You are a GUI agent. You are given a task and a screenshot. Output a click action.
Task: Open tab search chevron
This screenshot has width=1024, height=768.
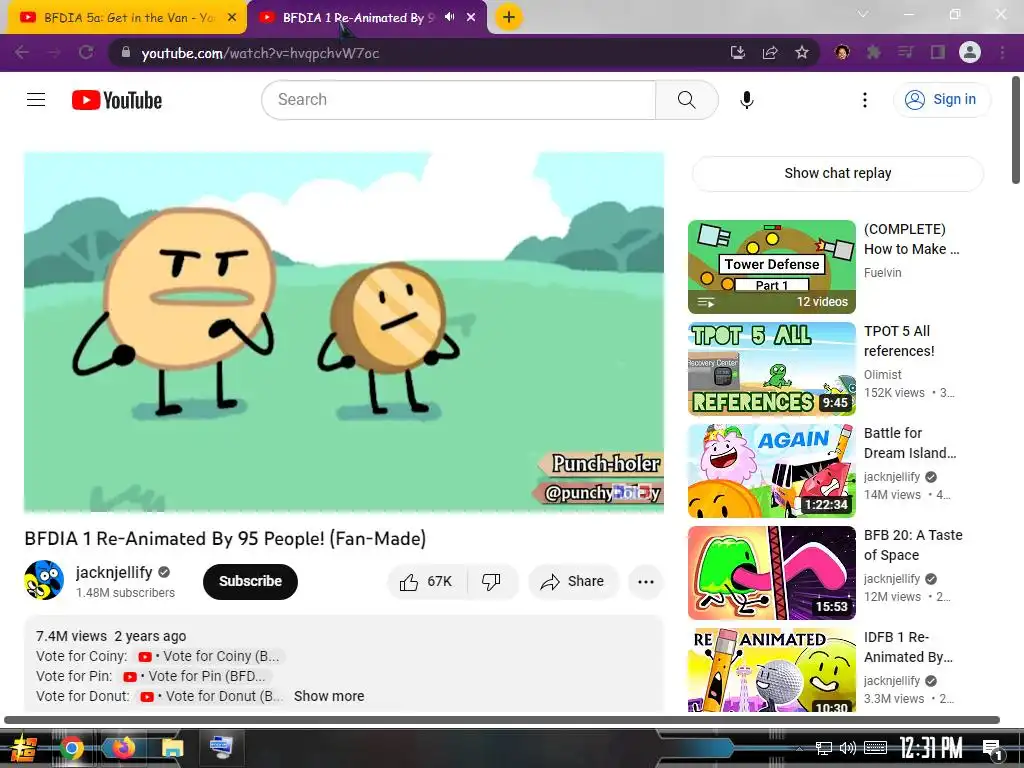tap(863, 14)
